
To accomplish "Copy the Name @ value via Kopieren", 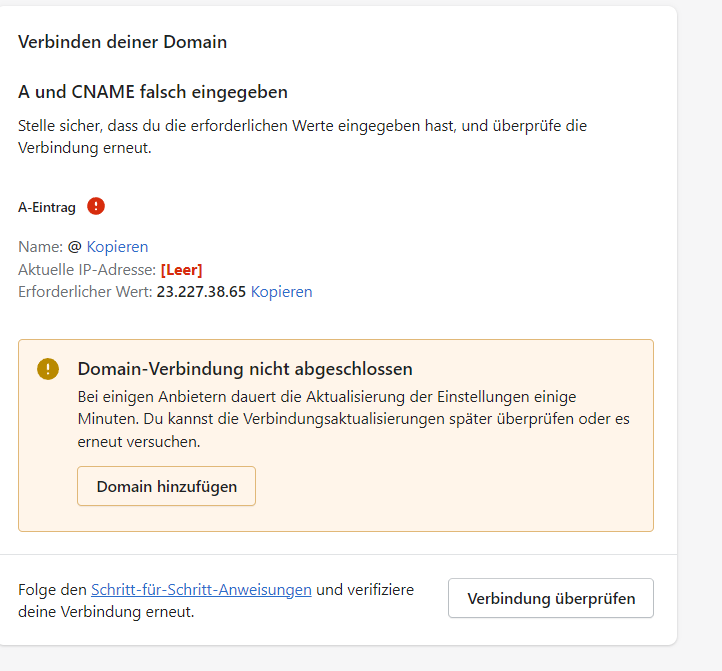I will click(117, 246).
